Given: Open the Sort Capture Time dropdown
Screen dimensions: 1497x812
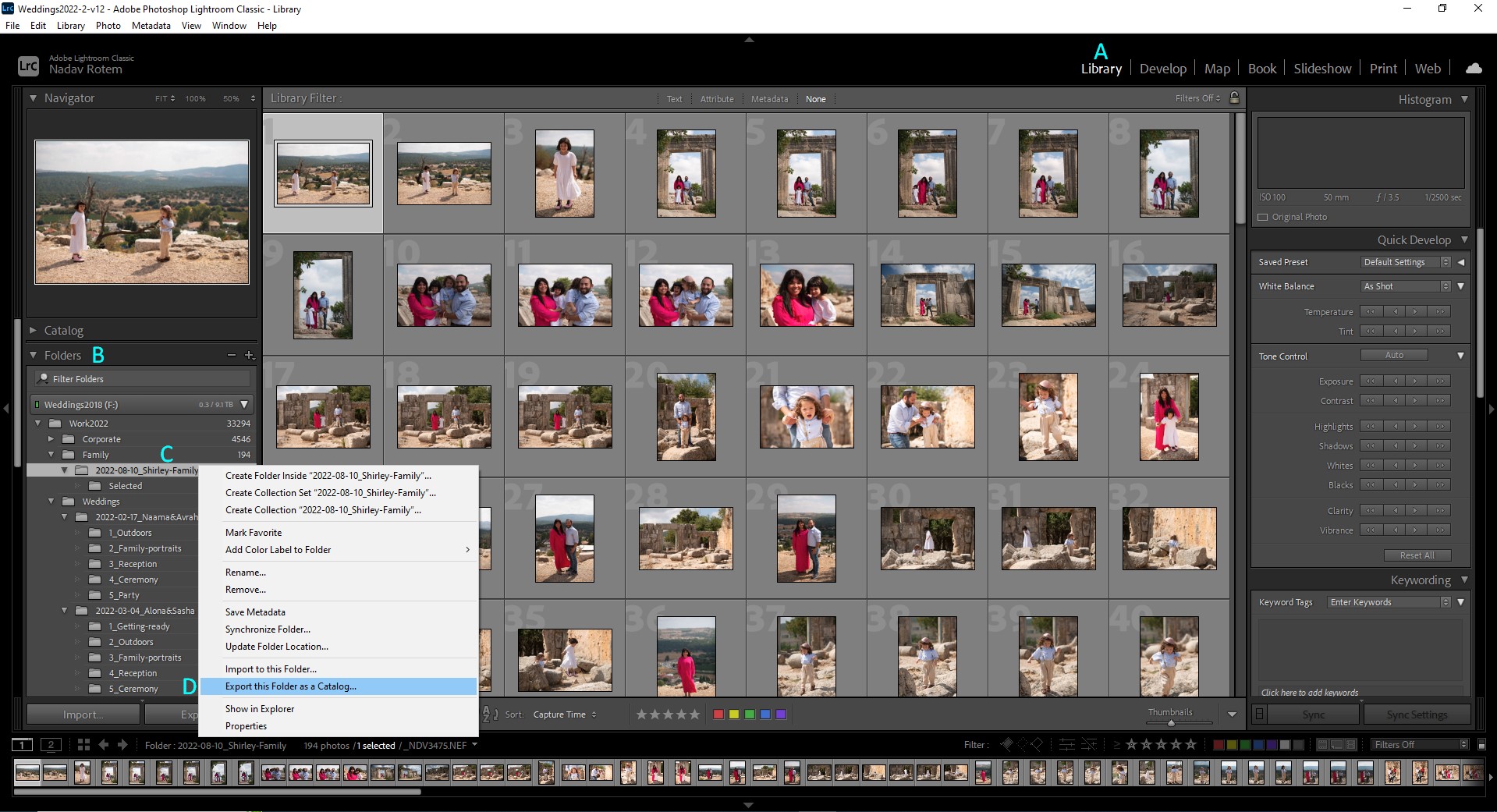Looking at the screenshot, I should (565, 714).
